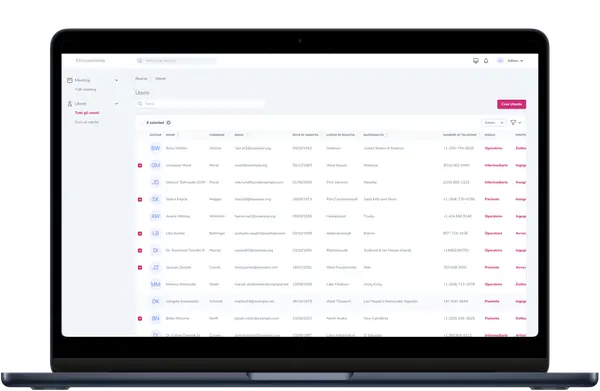600x391 pixels.
Task: Uncheck the checkbox in the BN row
Action: 140,318
